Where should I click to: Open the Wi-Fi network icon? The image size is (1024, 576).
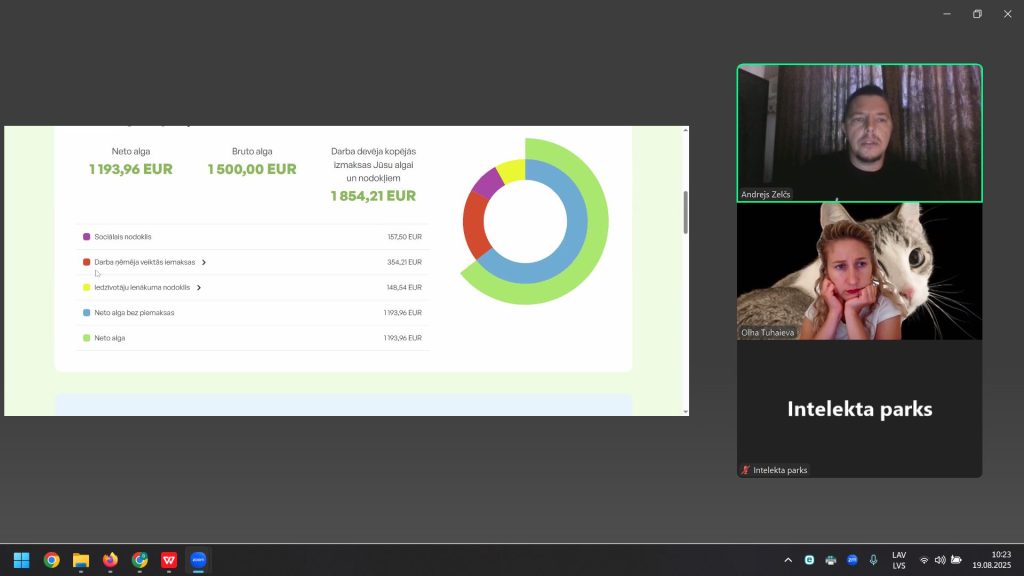tap(924, 560)
